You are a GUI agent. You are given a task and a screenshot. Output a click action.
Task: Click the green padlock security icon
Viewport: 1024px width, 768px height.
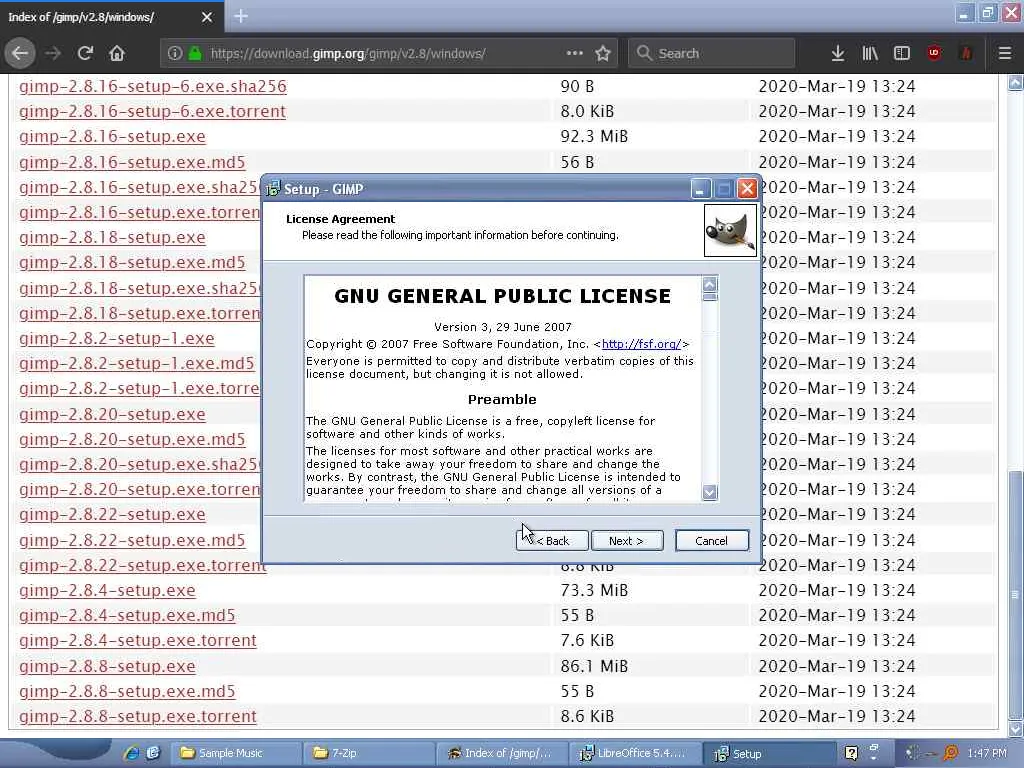coord(195,54)
